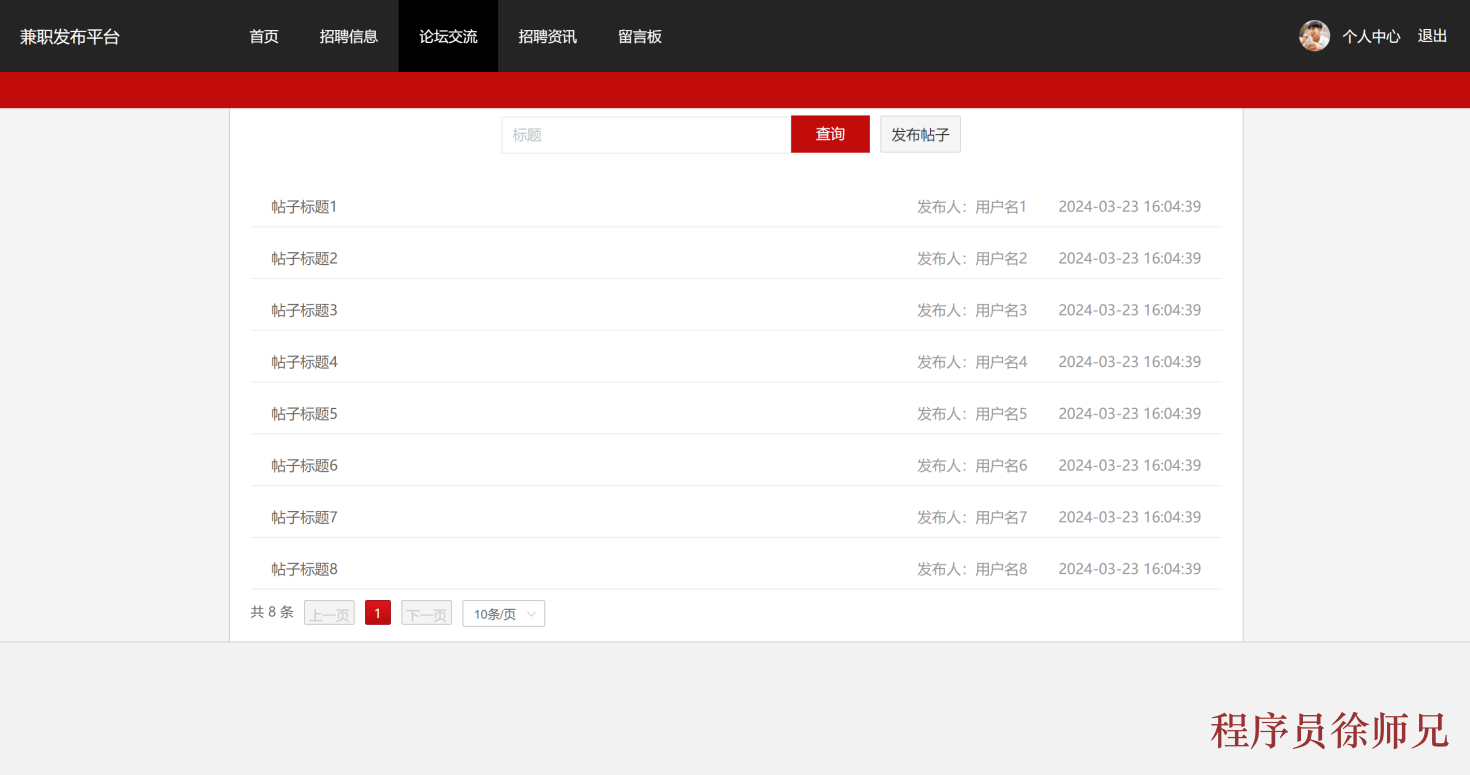Click 退出 to log out
Viewport: 1470px width, 775px height.
pos(1432,36)
